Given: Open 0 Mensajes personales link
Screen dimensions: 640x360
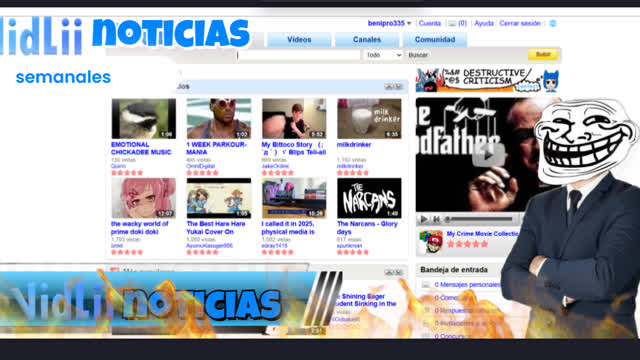Looking at the screenshot, I should [467, 284].
